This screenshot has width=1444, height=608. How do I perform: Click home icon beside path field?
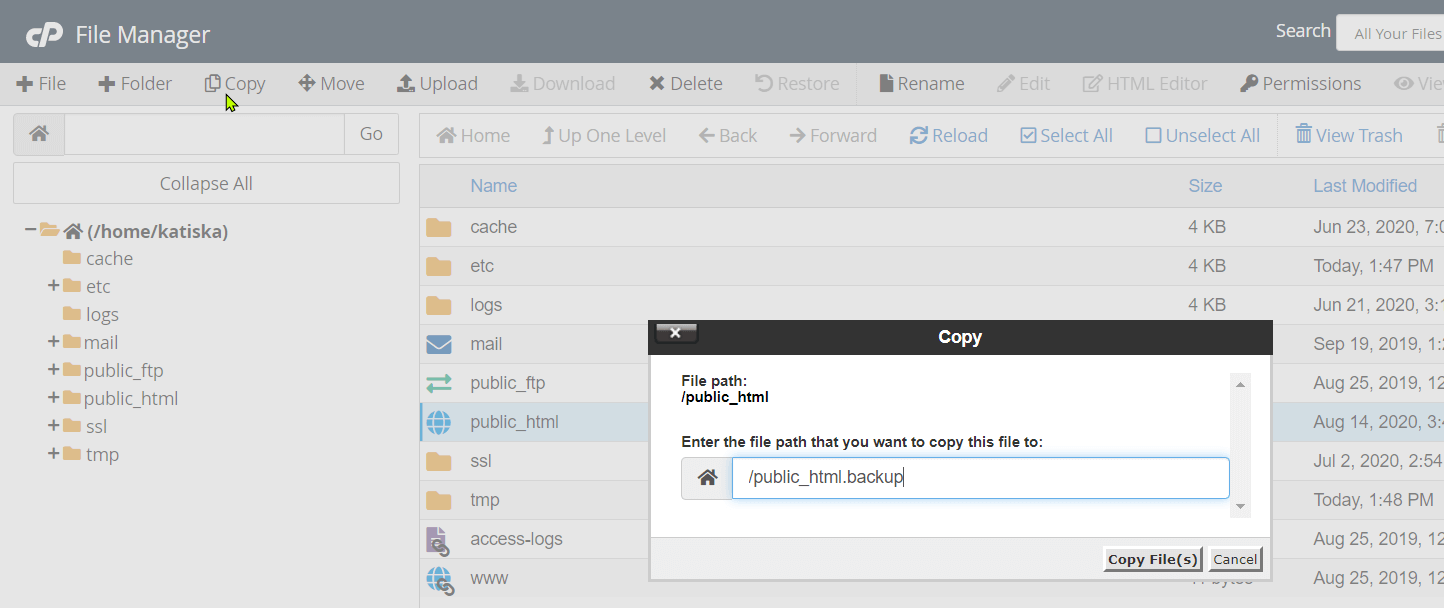coord(39,134)
